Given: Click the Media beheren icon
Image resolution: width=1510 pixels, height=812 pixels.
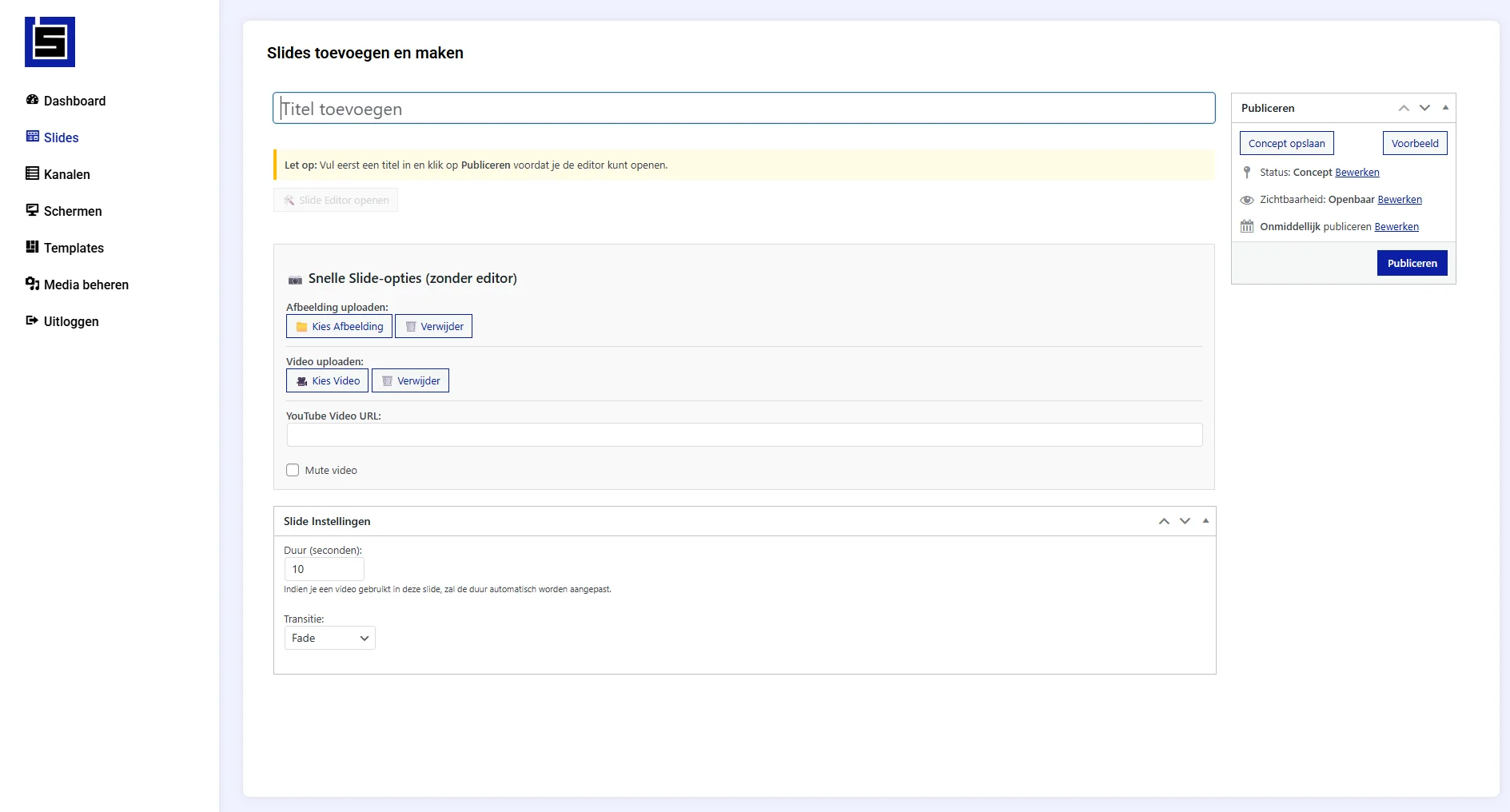Looking at the screenshot, I should (x=32, y=284).
